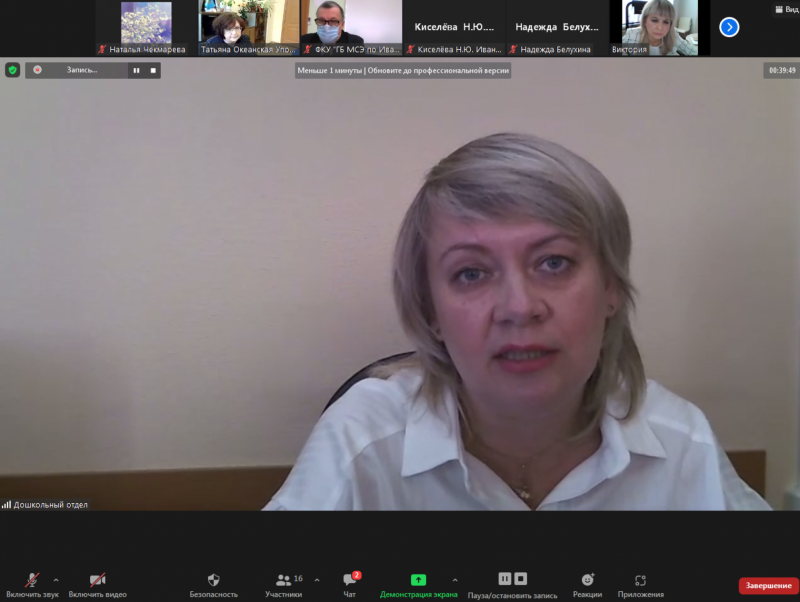Click the red Завершение button

point(768,585)
